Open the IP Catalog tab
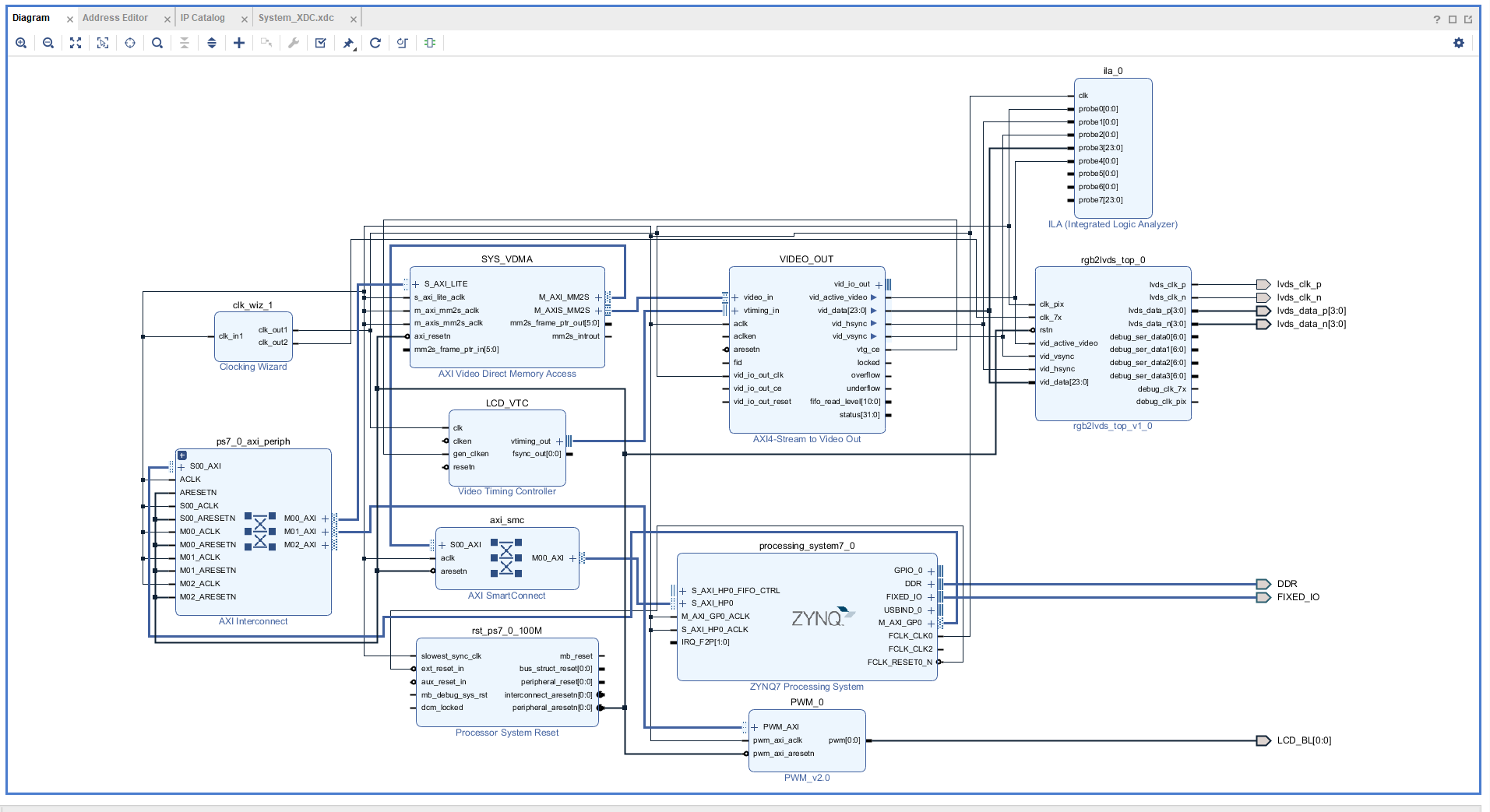Viewport: 1490px width, 812px height. (203, 18)
